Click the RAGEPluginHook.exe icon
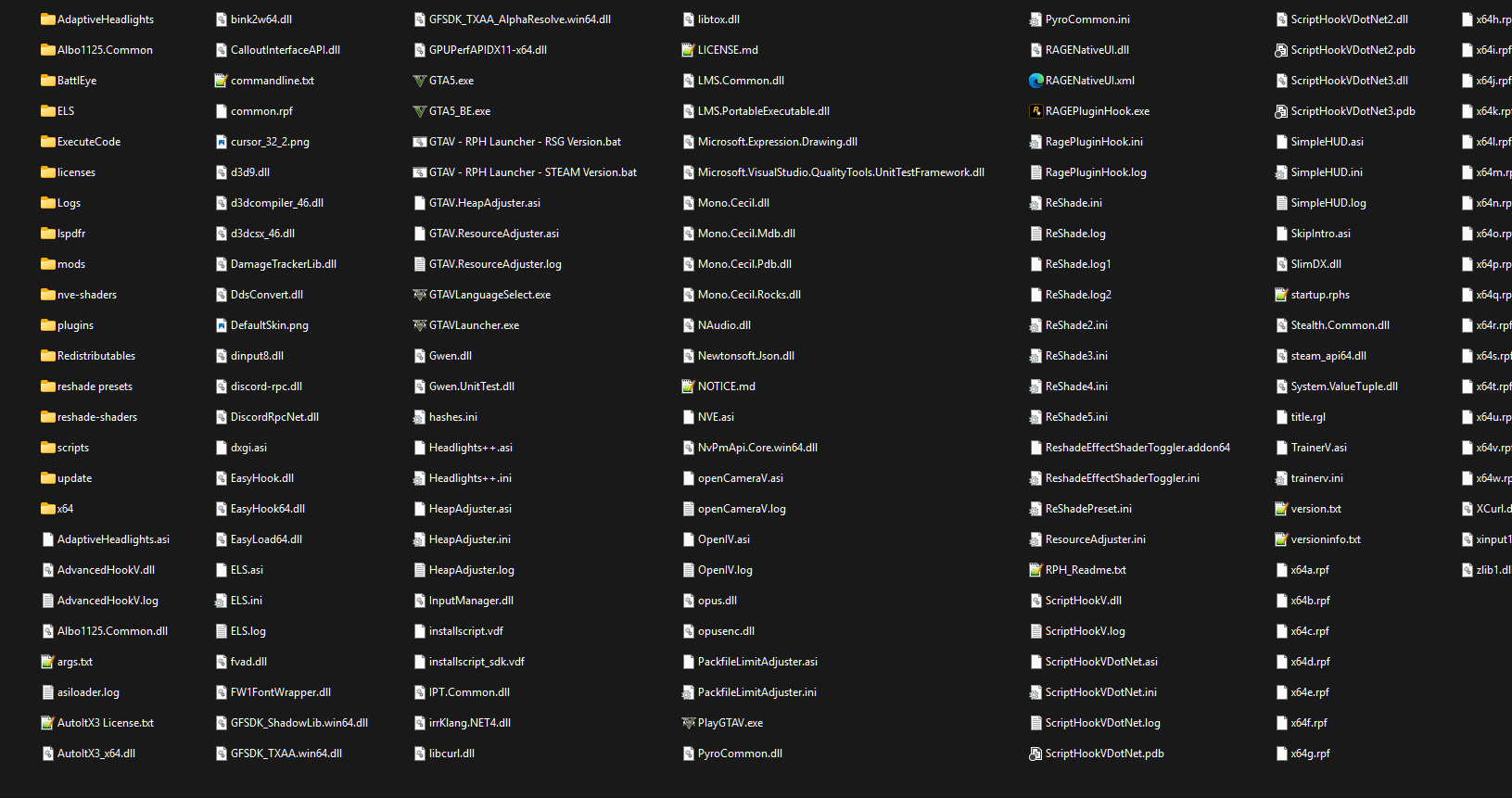Image resolution: width=1512 pixels, height=798 pixels. pos(1036,111)
